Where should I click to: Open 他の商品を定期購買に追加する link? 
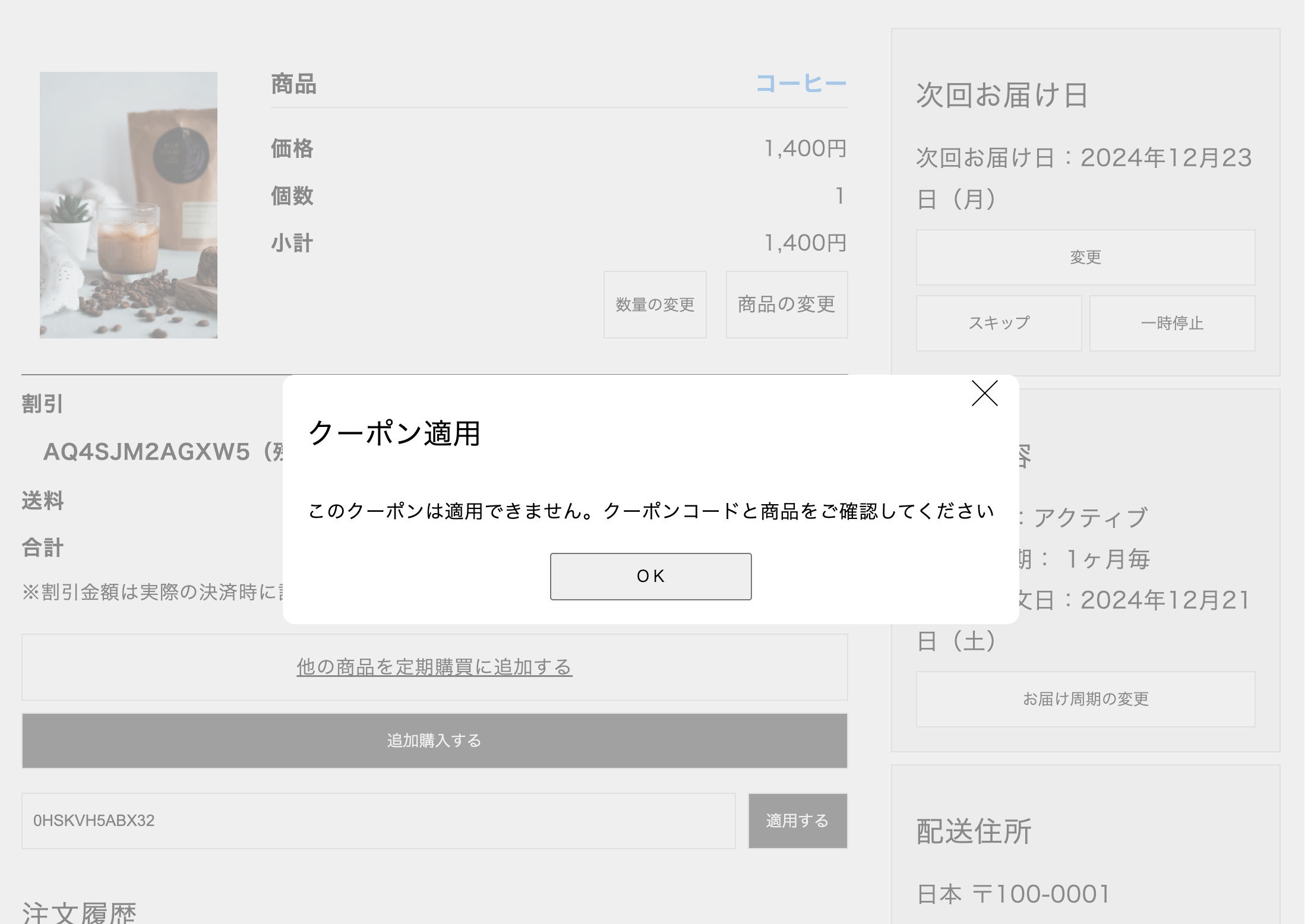(x=434, y=666)
